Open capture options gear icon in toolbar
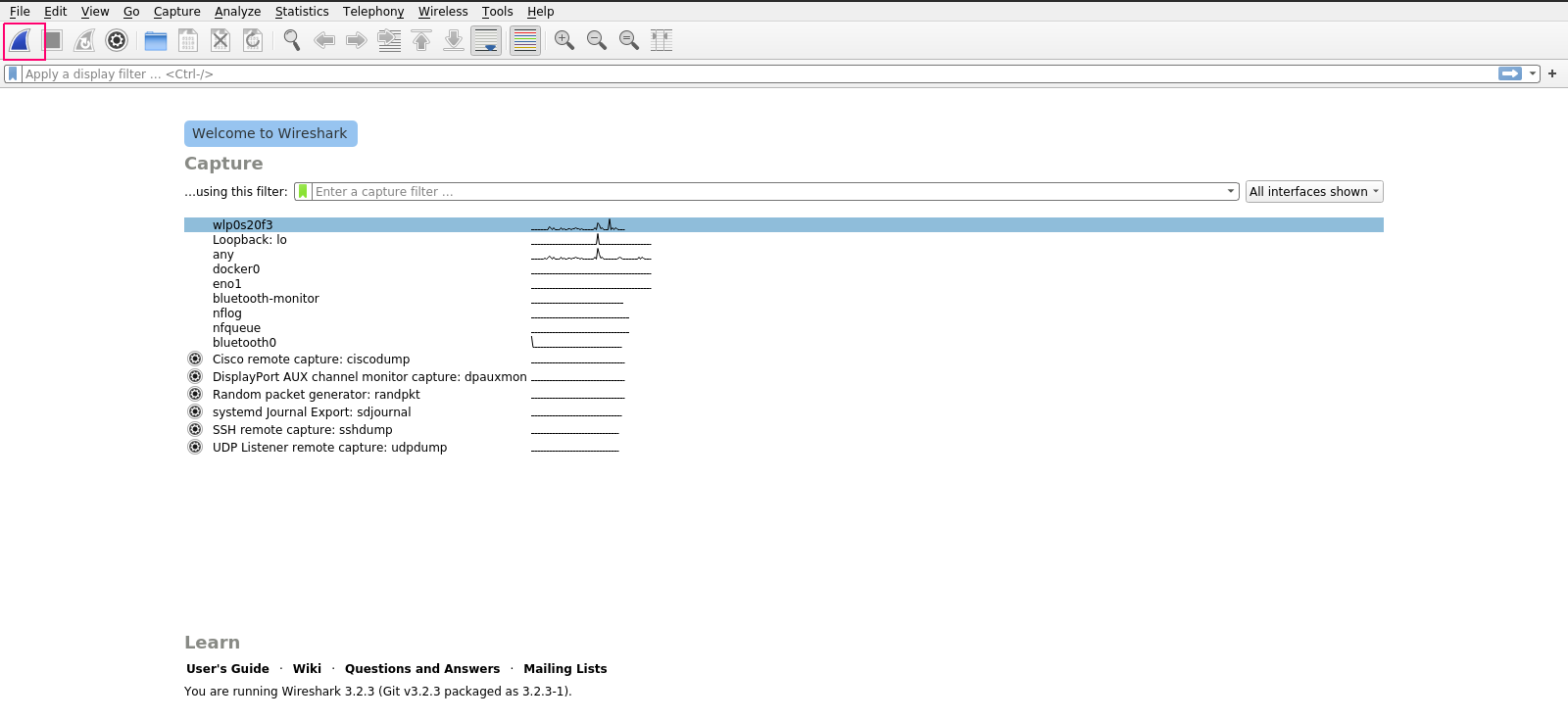Screen dimensions: 1568x721 (117, 40)
